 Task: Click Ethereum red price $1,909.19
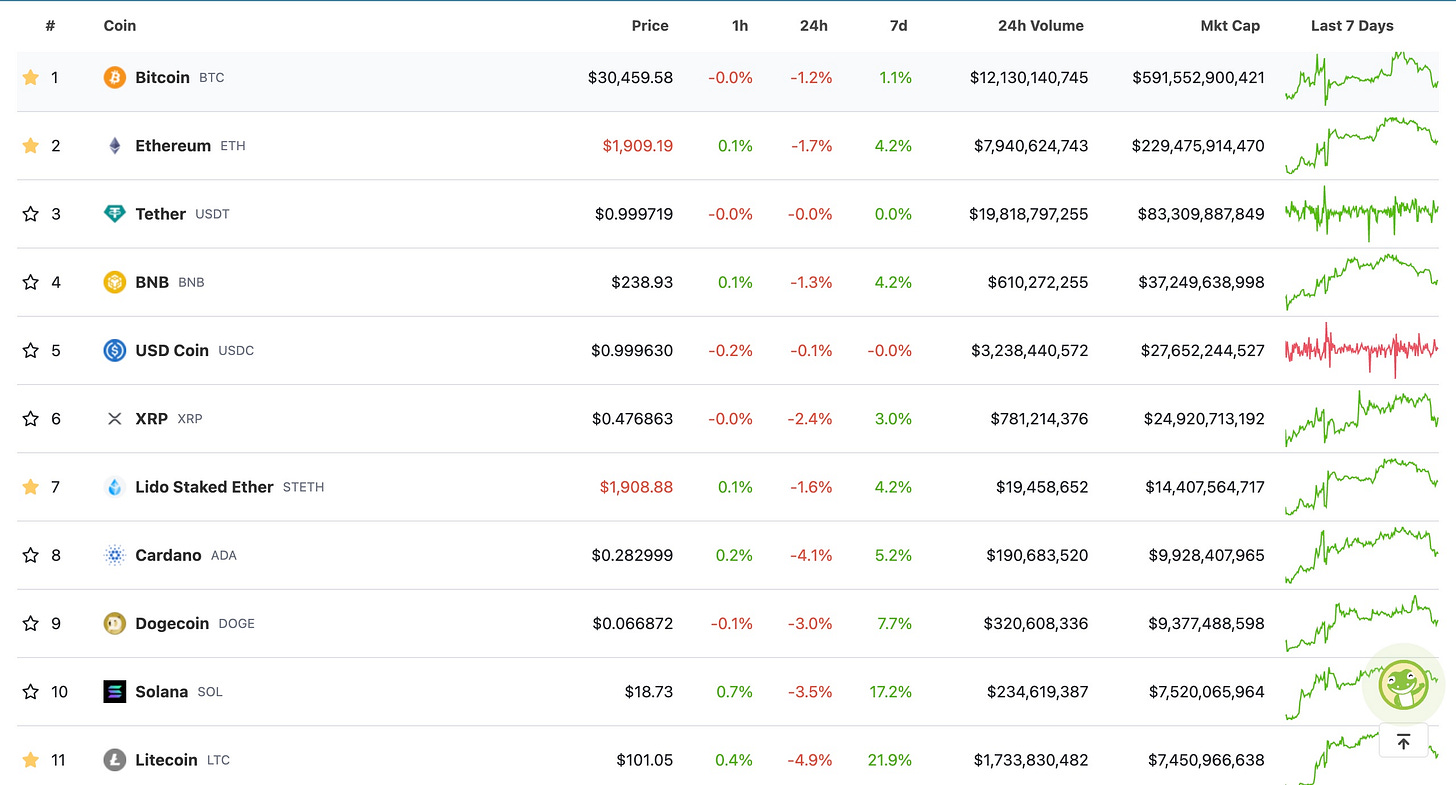pyautogui.click(x=637, y=146)
